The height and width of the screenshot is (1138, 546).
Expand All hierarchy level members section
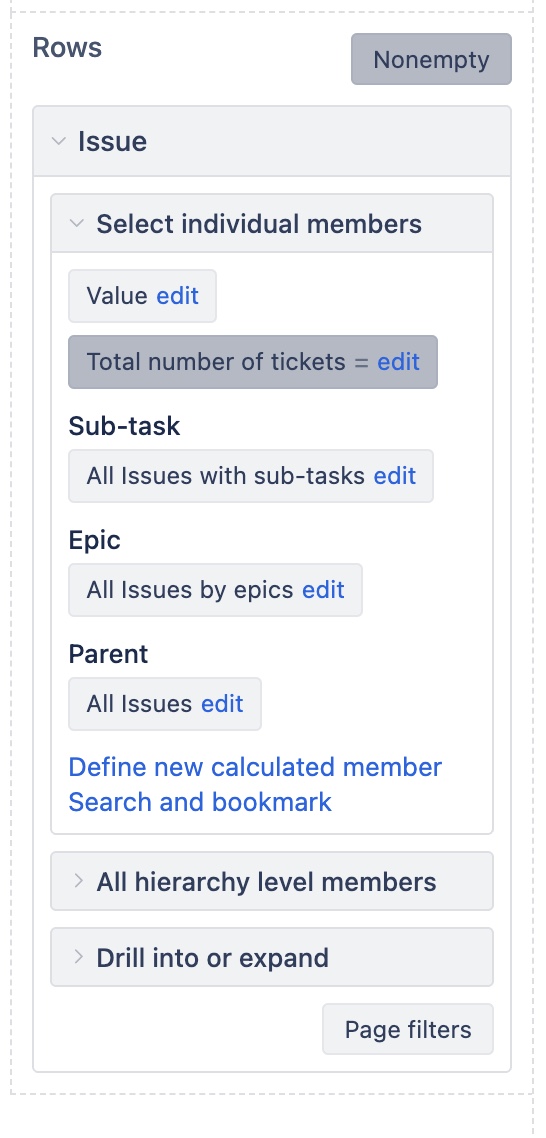272,881
